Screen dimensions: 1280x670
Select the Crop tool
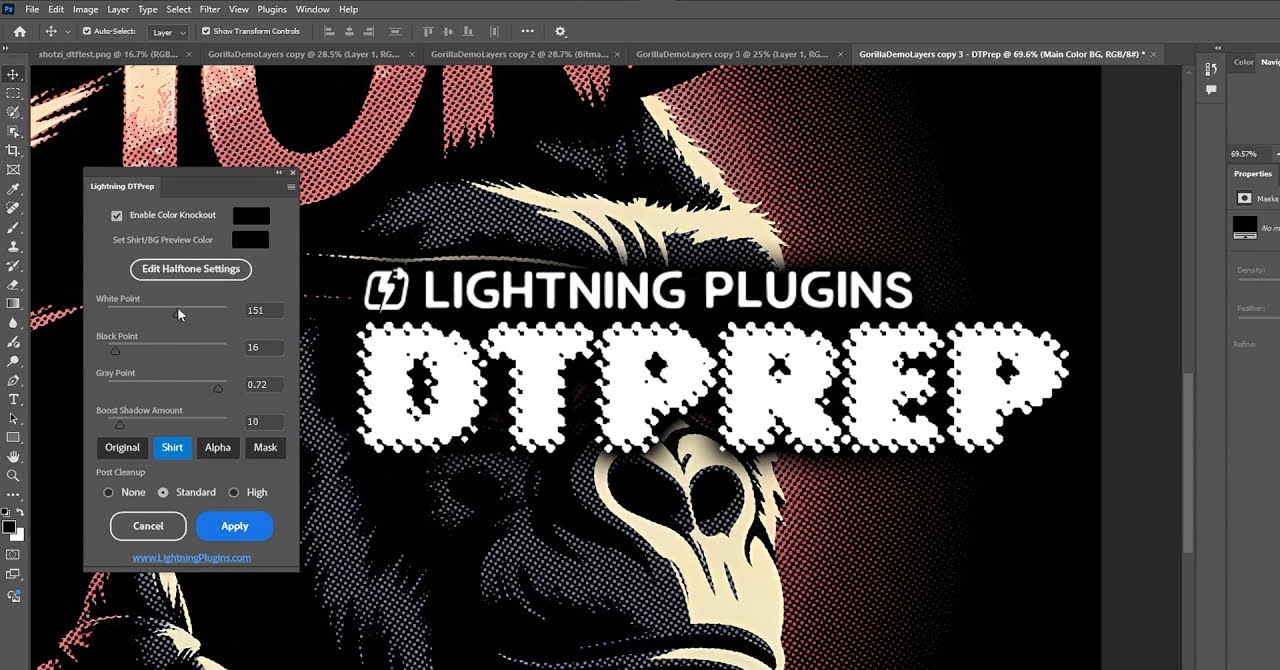tap(13, 151)
